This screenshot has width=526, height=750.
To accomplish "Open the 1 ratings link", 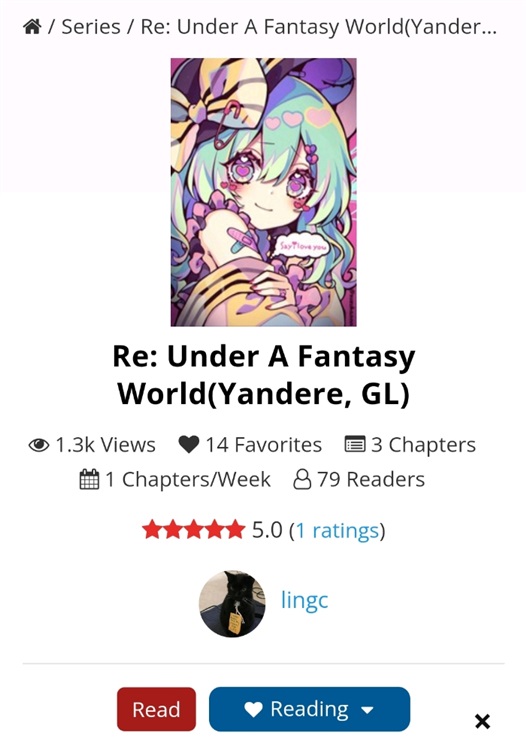I will pyautogui.click(x=337, y=530).
